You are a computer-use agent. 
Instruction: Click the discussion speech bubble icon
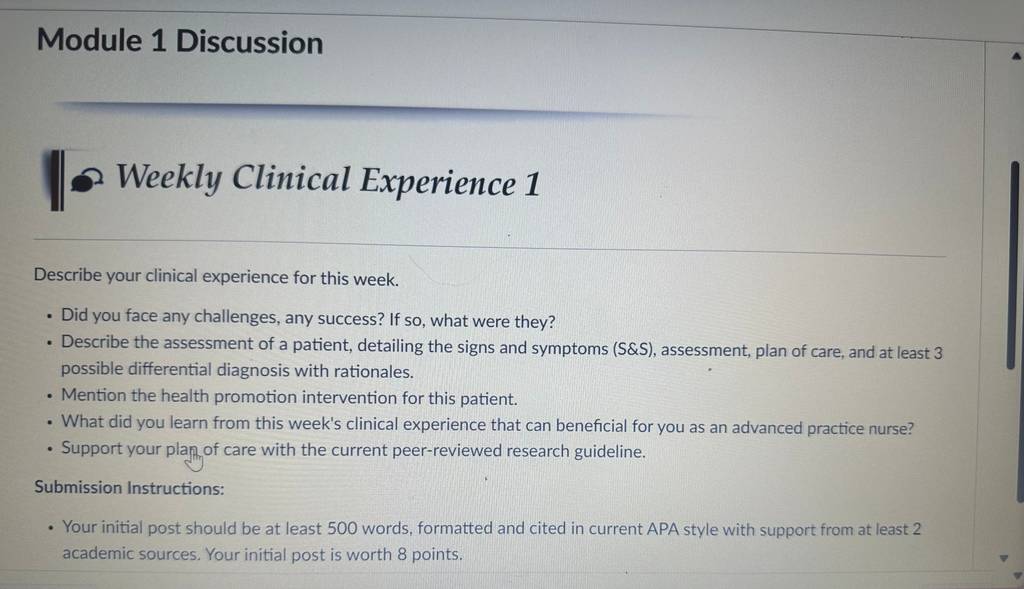86,180
